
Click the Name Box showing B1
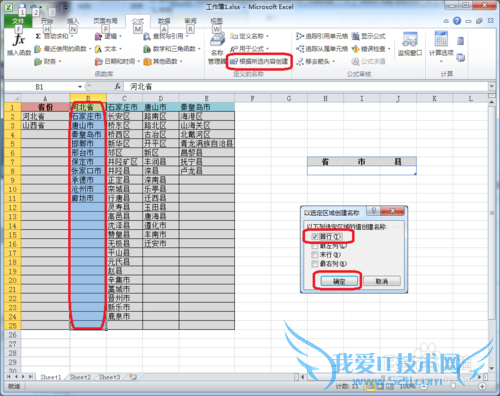coord(41,87)
